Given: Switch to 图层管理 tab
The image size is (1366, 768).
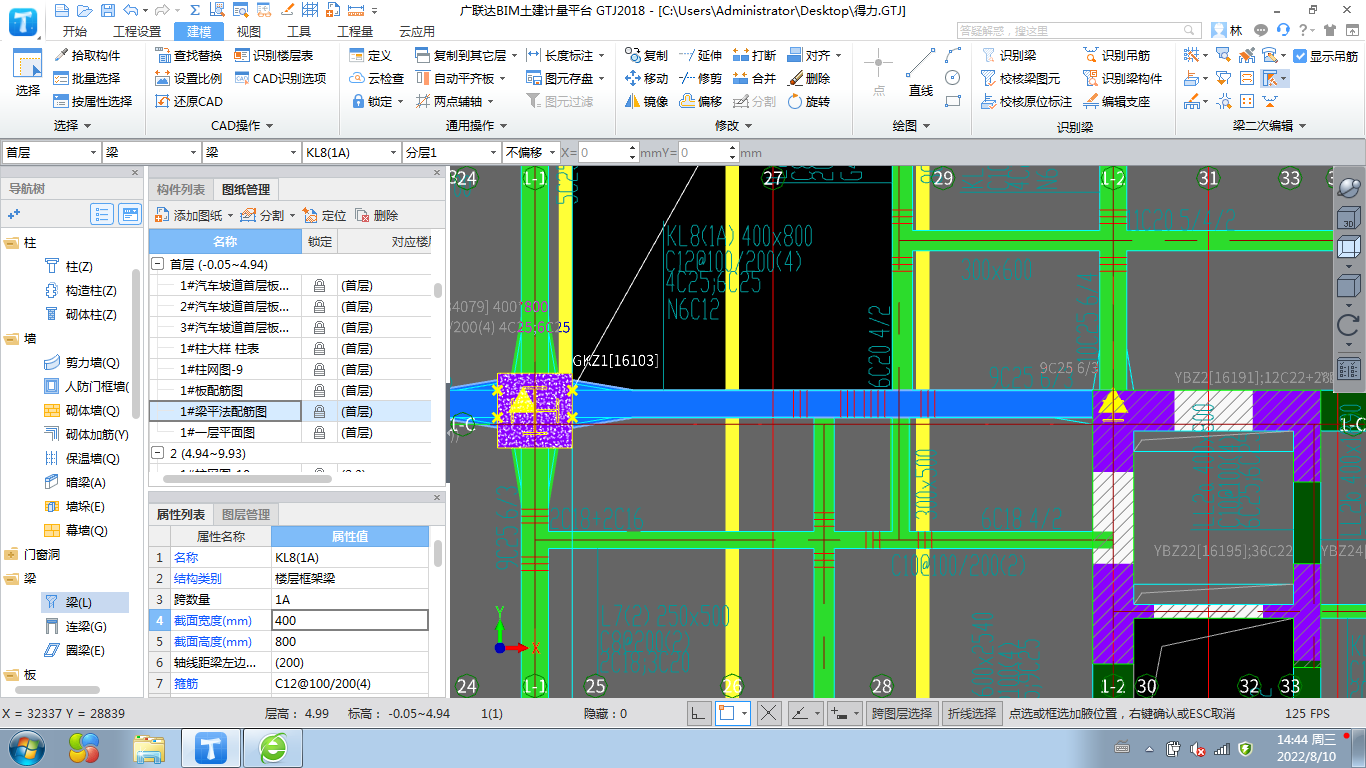Looking at the screenshot, I should (x=245, y=514).
